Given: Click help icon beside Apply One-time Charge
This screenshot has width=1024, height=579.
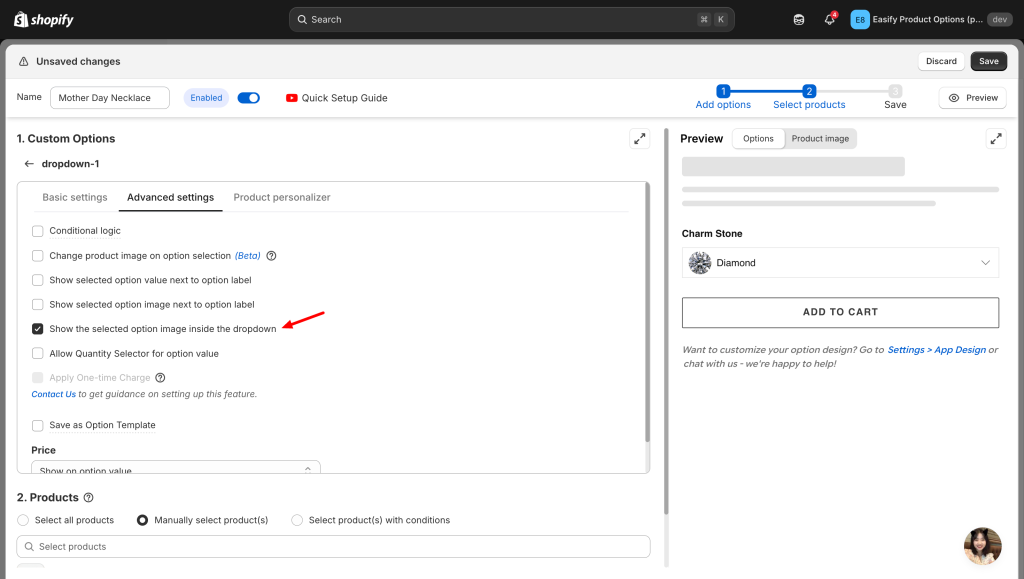Looking at the screenshot, I should tap(160, 378).
